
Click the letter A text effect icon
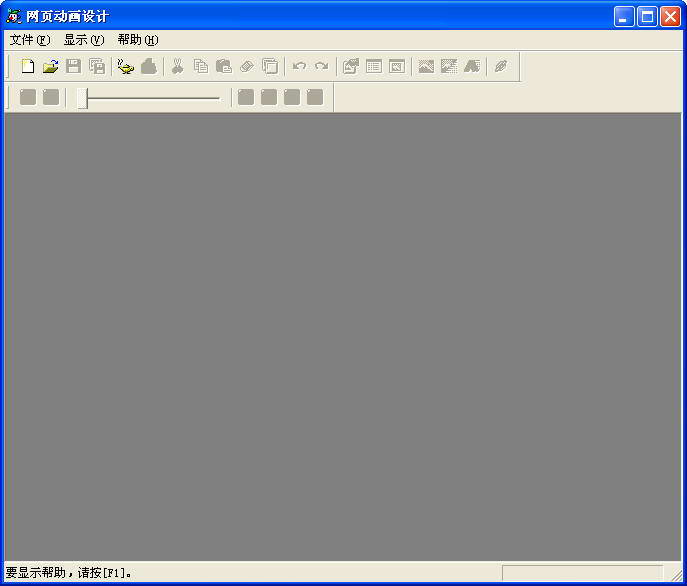472,67
